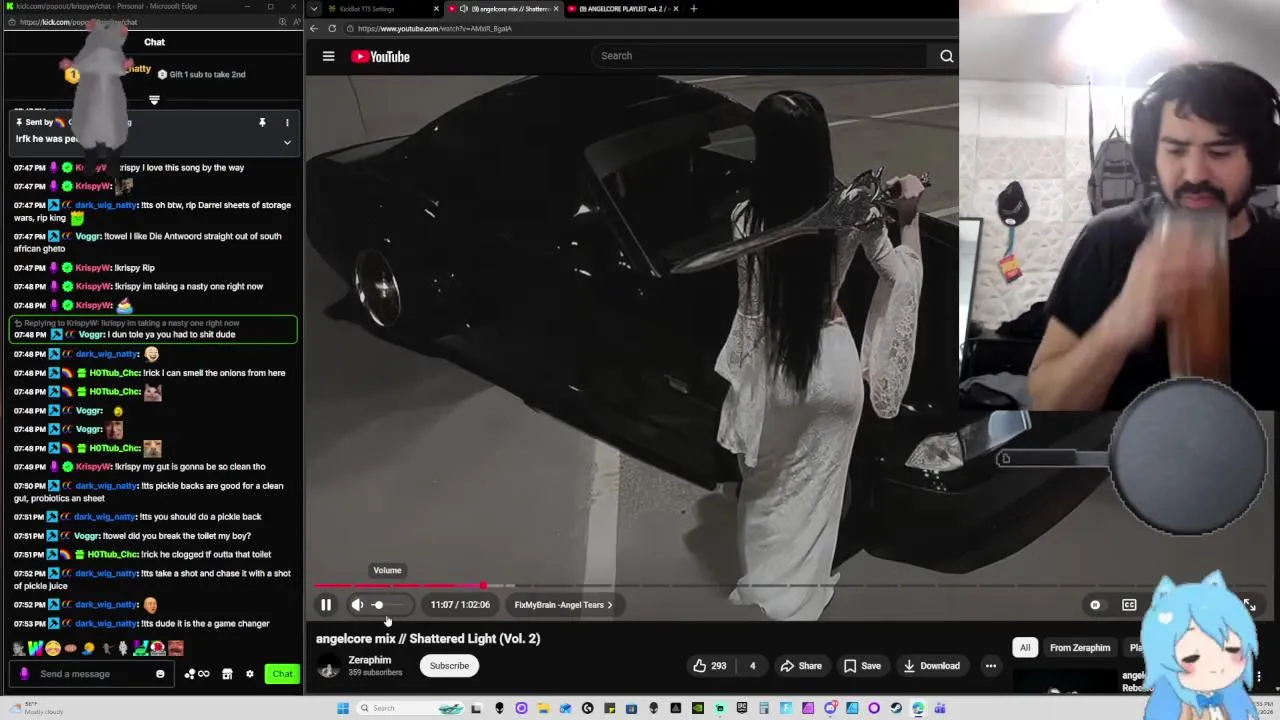Click the YouTube search magnifier button
Viewport: 1280px width, 720px height.
pos(946,56)
